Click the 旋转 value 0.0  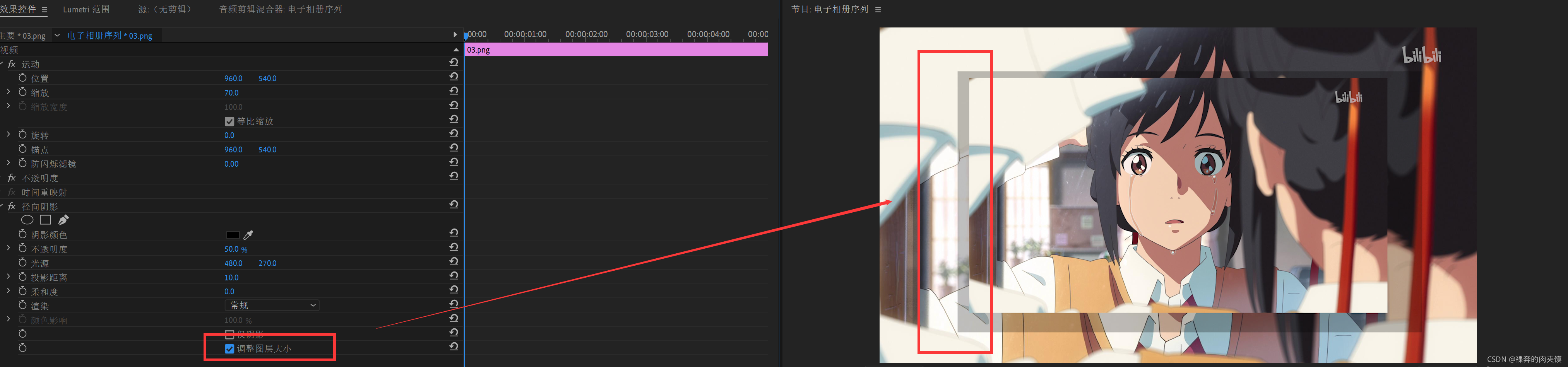click(x=229, y=135)
